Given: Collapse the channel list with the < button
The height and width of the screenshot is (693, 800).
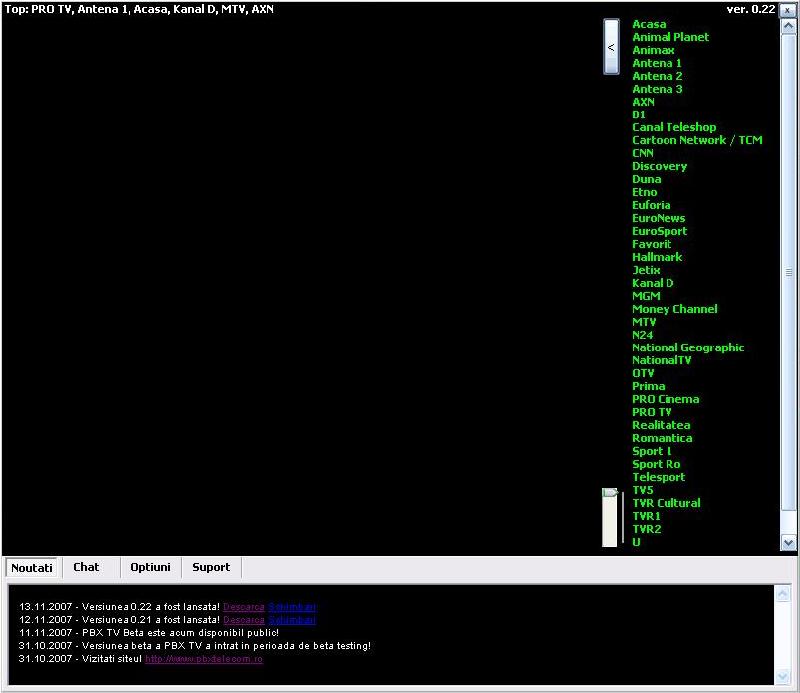Looking at the screenshot, I should 611,47.
